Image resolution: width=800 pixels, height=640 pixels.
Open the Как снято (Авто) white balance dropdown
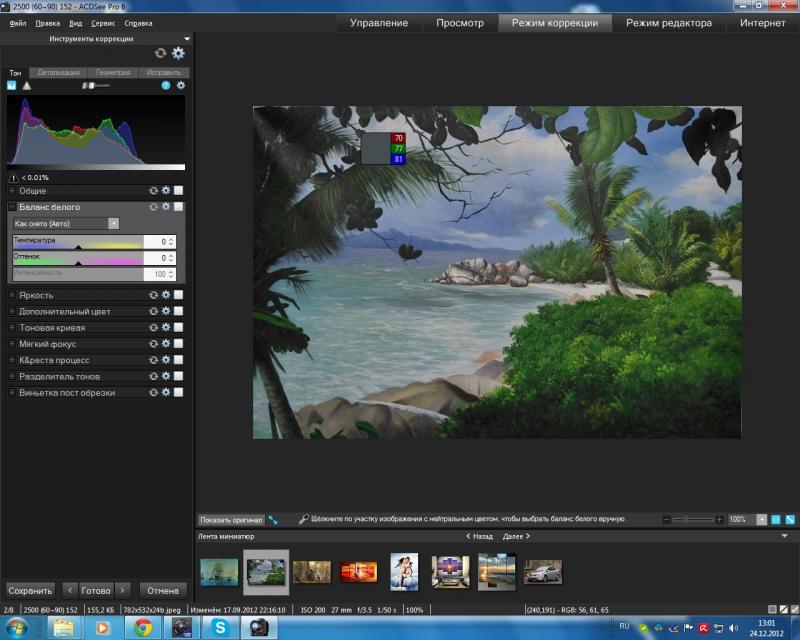coord(66,224)
